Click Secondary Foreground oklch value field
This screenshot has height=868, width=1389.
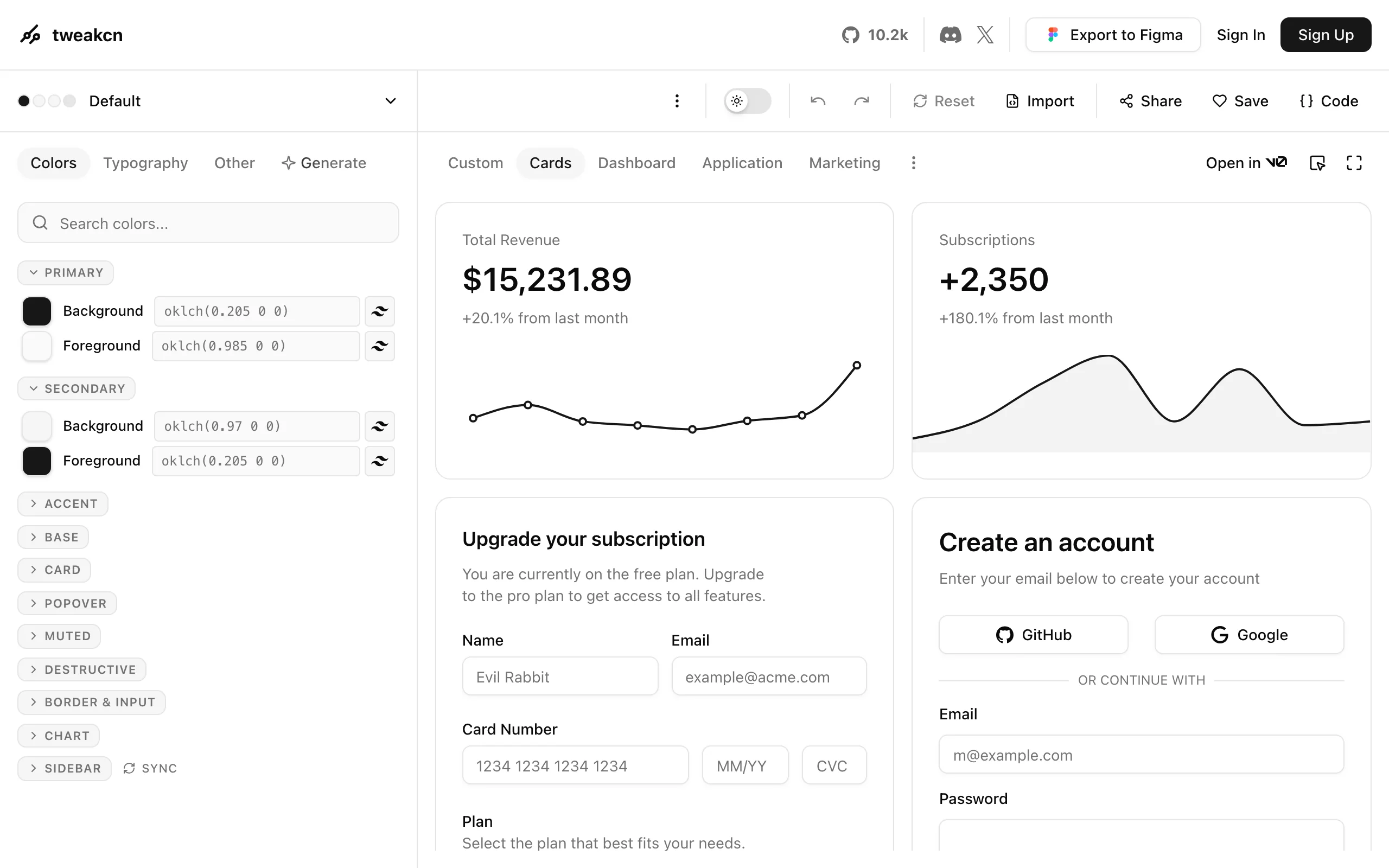coord(256,461)
